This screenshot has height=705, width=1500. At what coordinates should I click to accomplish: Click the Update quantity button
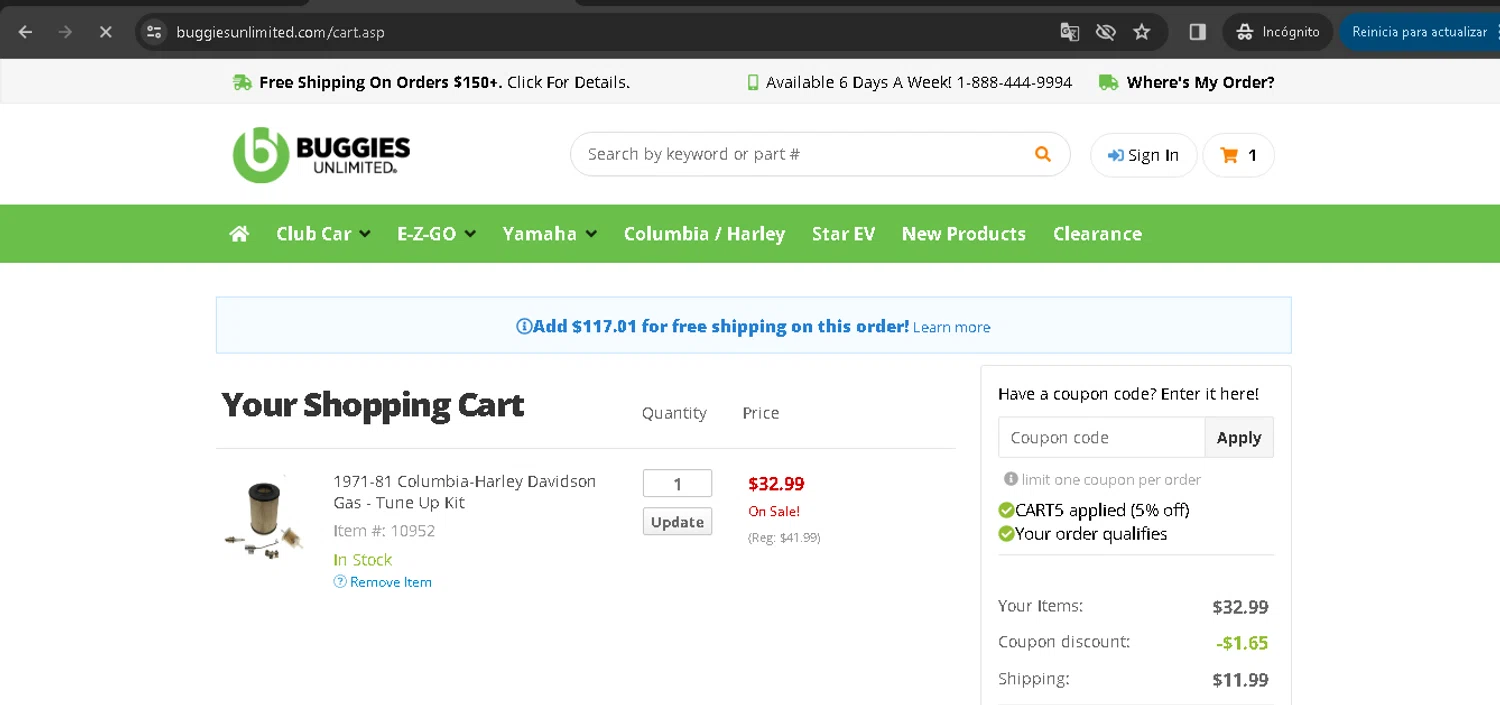coord(677,522)
